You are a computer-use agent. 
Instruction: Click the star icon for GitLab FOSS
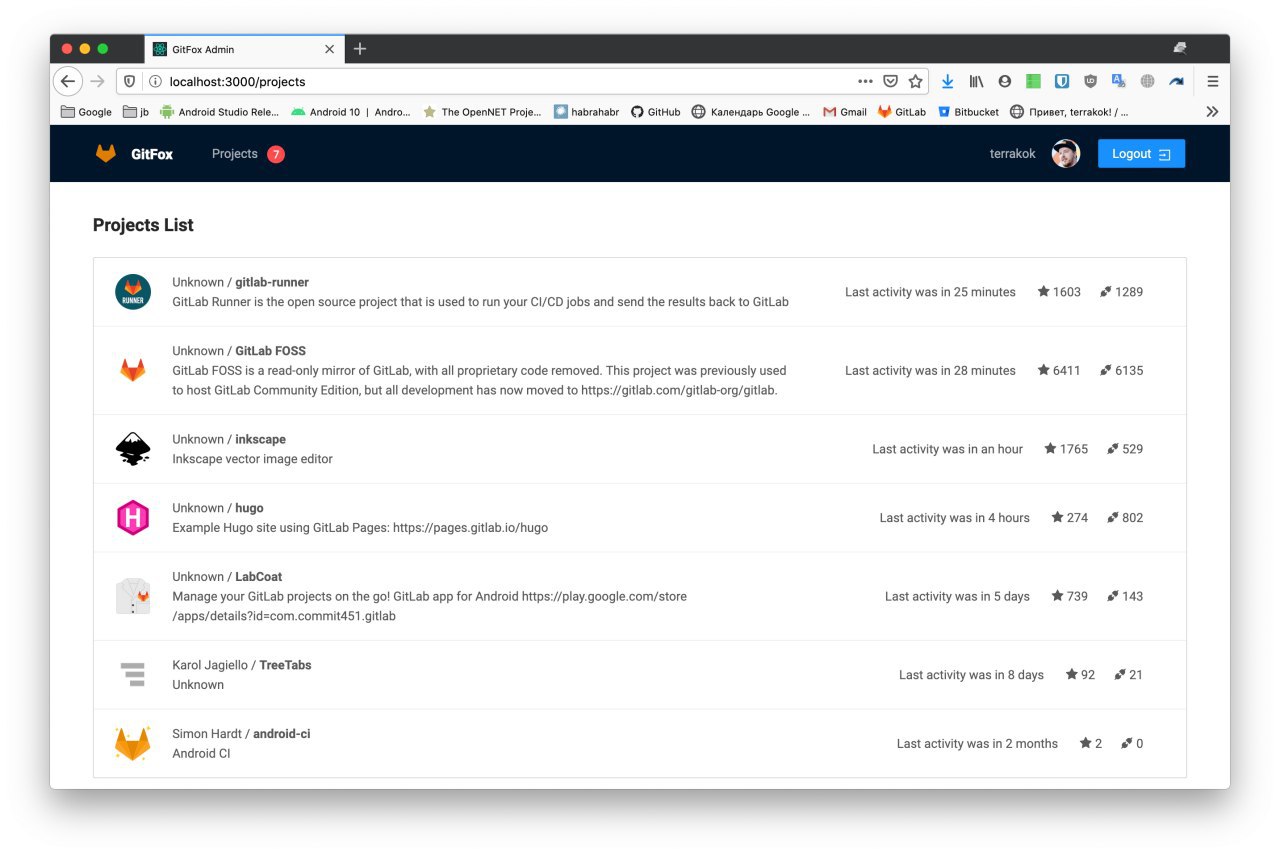[x=1044, y=370]
